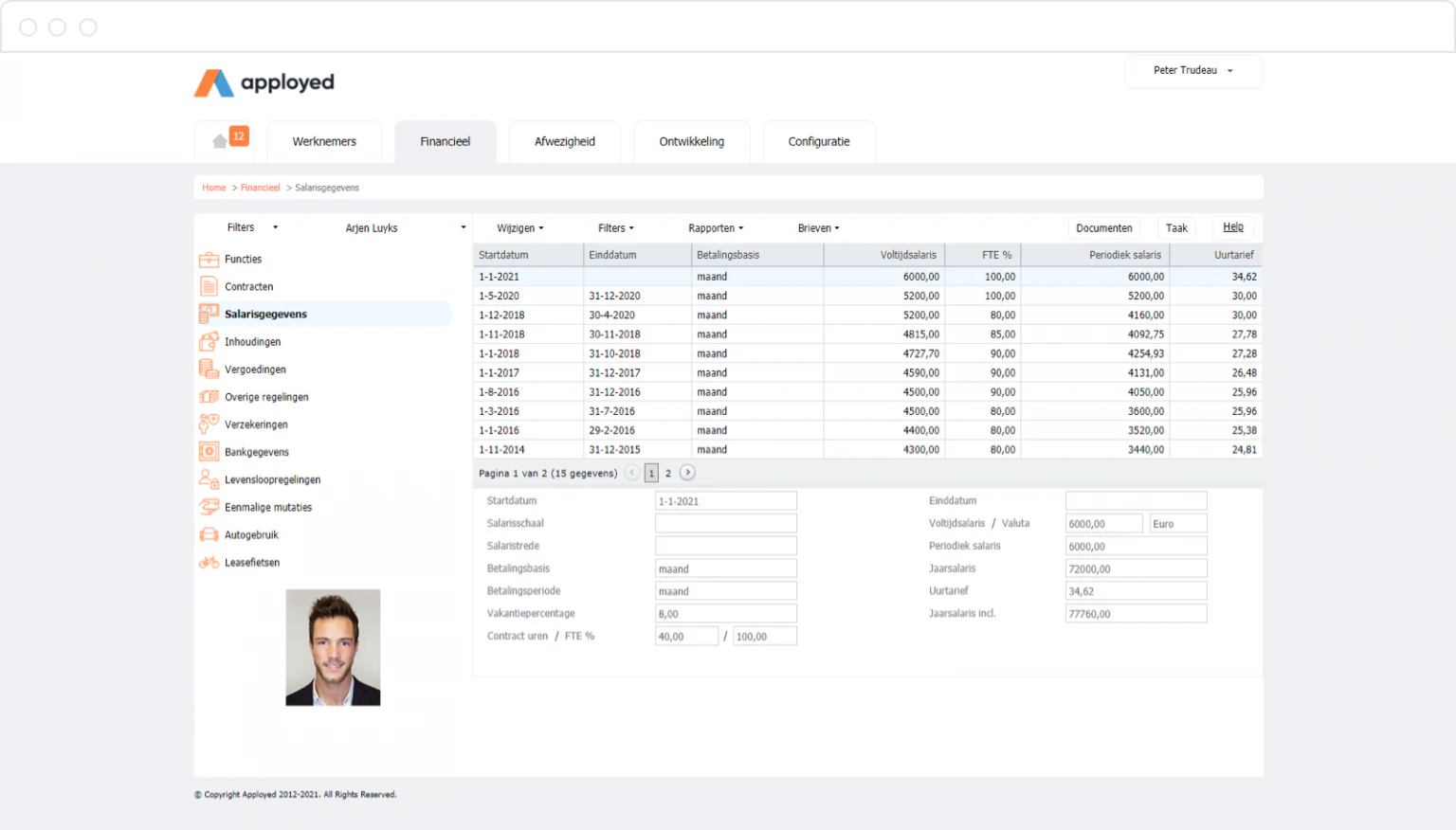The image size is (1456, 830).
Task: Open the Configuratie tab
Action: pos(818,141)
